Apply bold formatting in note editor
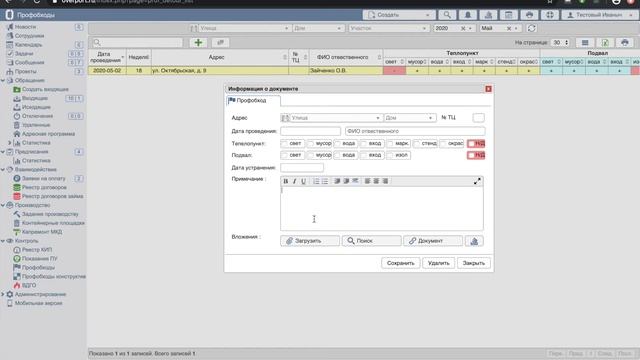 click(286, 181)
